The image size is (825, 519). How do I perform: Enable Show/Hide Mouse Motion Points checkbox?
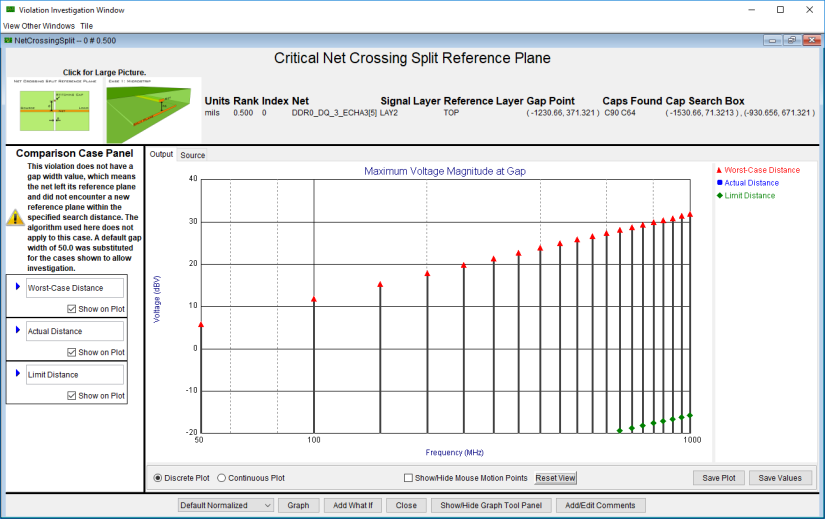coord(408,478)
